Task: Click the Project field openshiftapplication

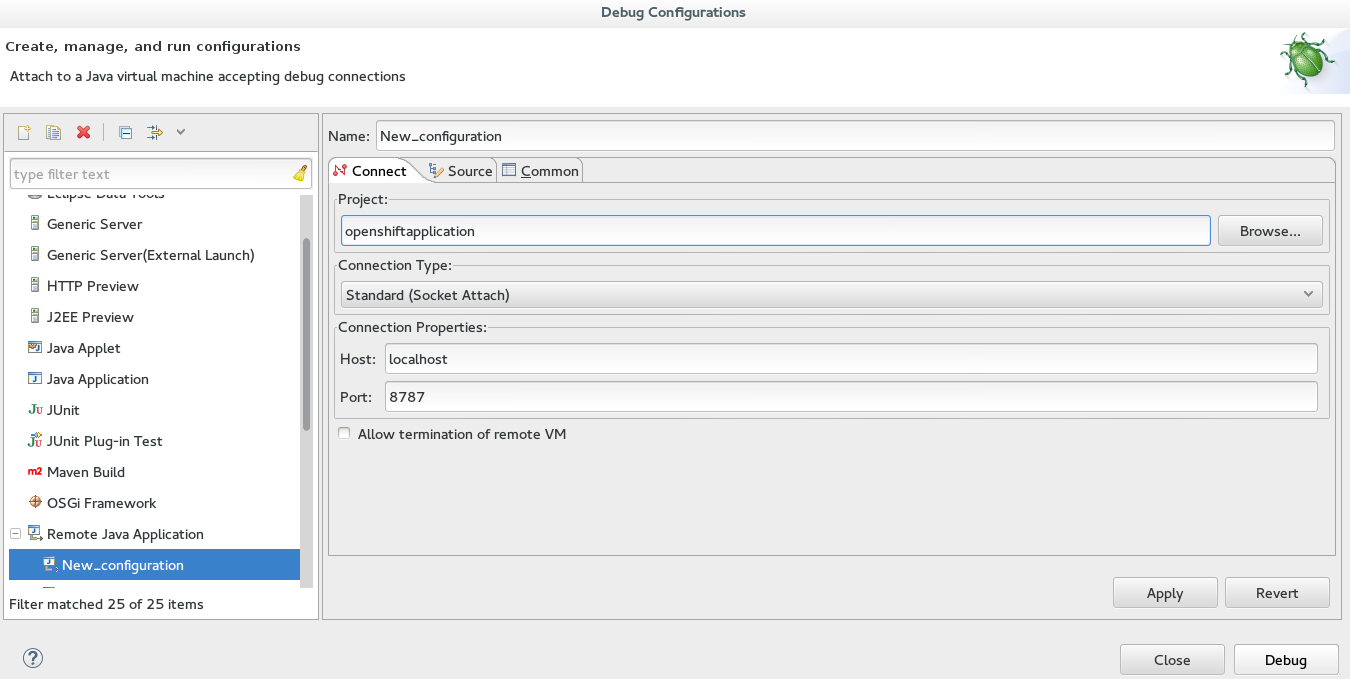Action: 776,231
